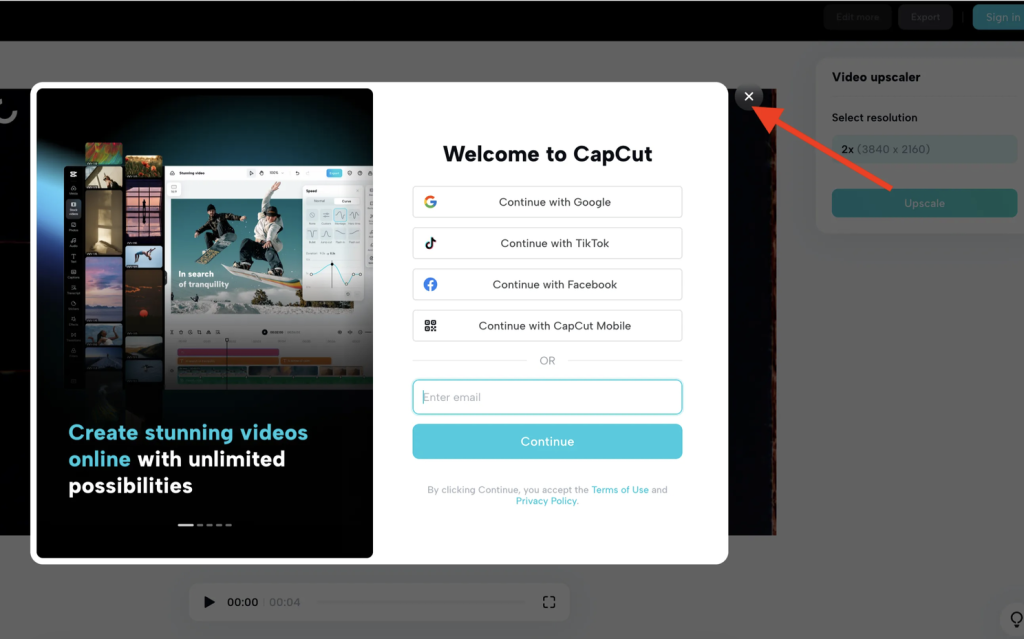
Task: Open the Privacy Policy link
Action: 546,501
